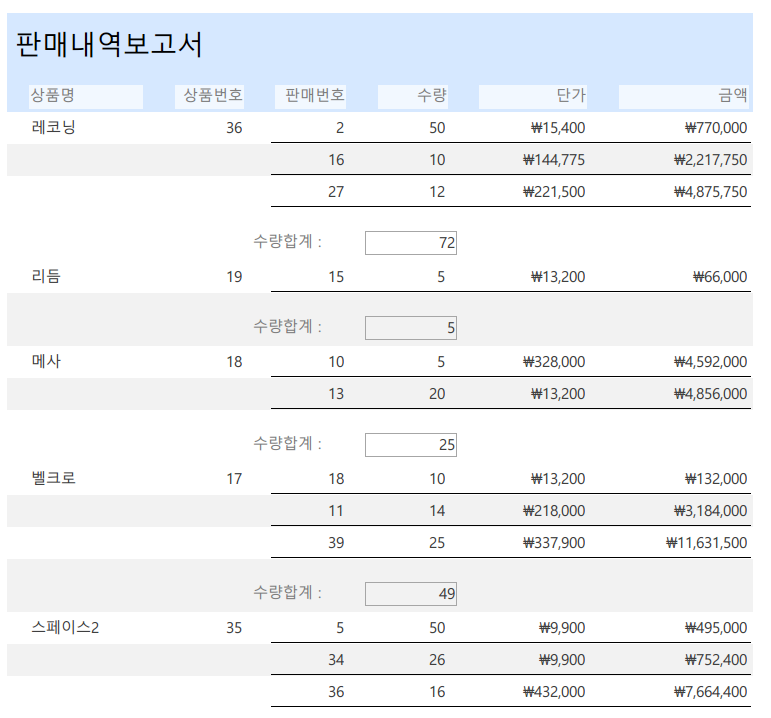Click the unit price ₩221,500
Image resolution: width=771 pixels, height=718 pixels.
(554, 192)
